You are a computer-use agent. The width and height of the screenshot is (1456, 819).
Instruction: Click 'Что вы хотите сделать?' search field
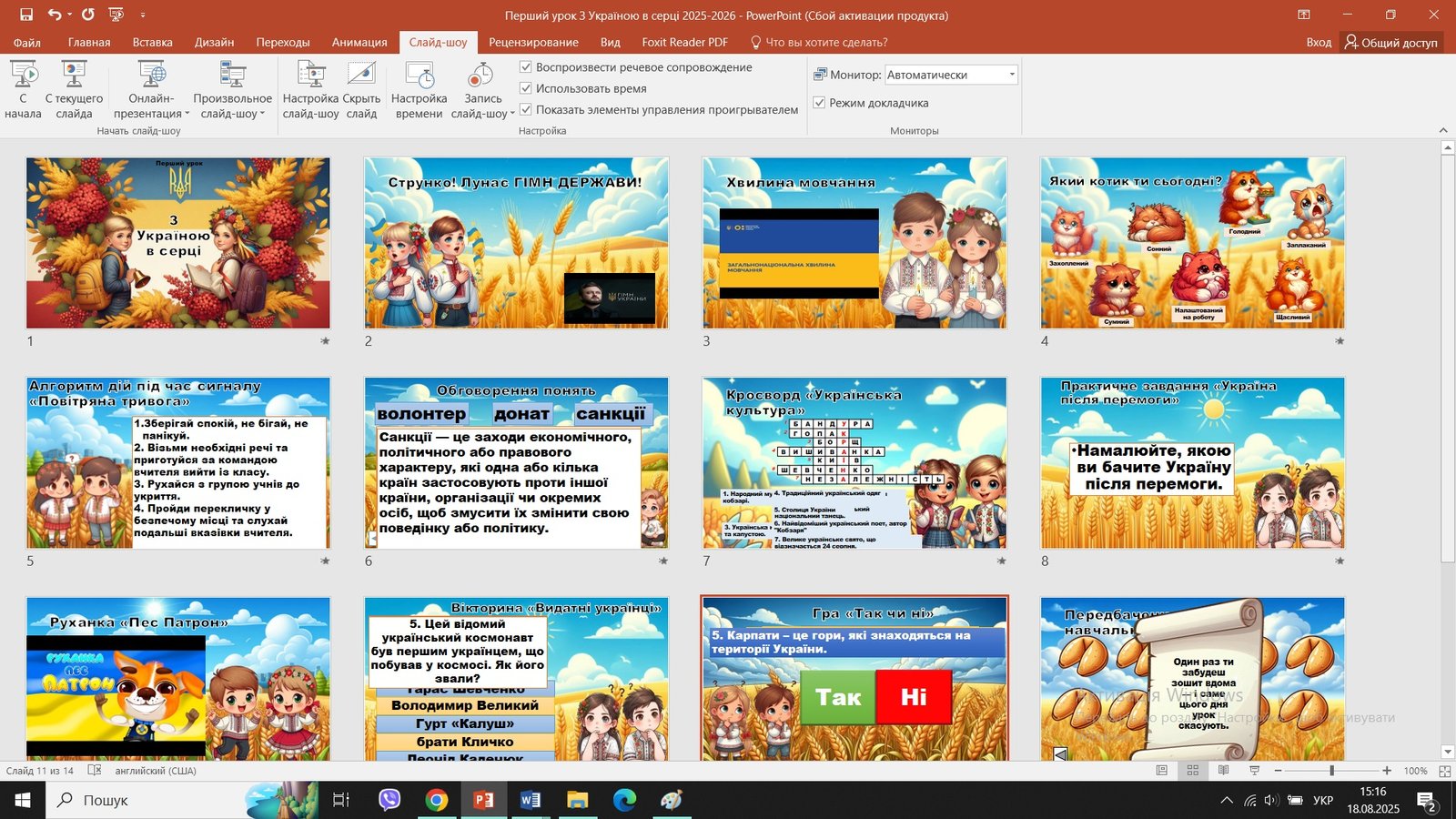tap(818, 42)
